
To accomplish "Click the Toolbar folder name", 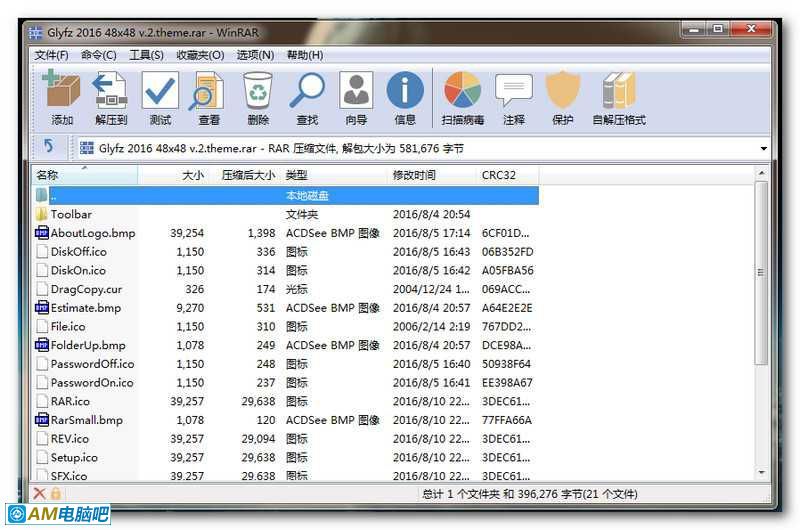I will tap(71, 214).
